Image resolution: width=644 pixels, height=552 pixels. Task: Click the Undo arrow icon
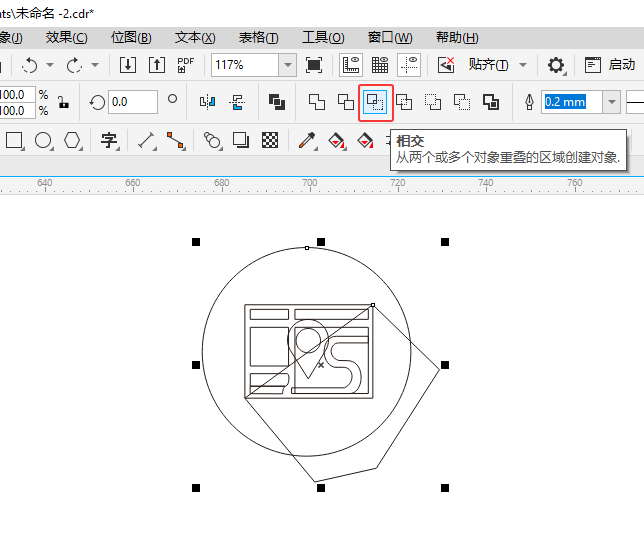pos(30,65)
